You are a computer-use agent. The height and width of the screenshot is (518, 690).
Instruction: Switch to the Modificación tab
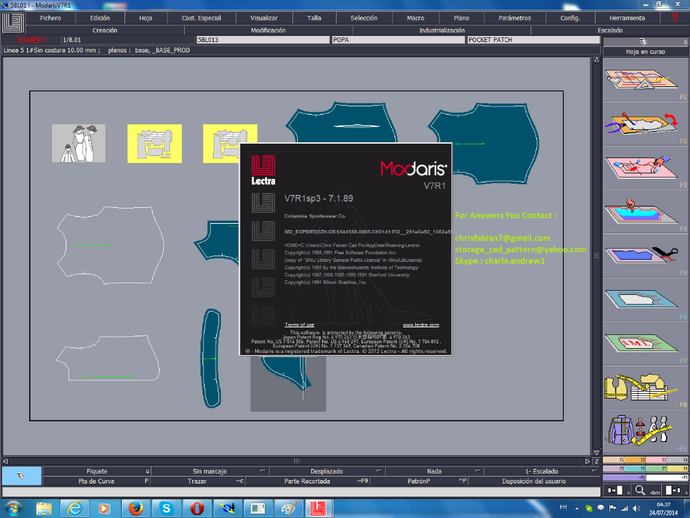(268, 30)
